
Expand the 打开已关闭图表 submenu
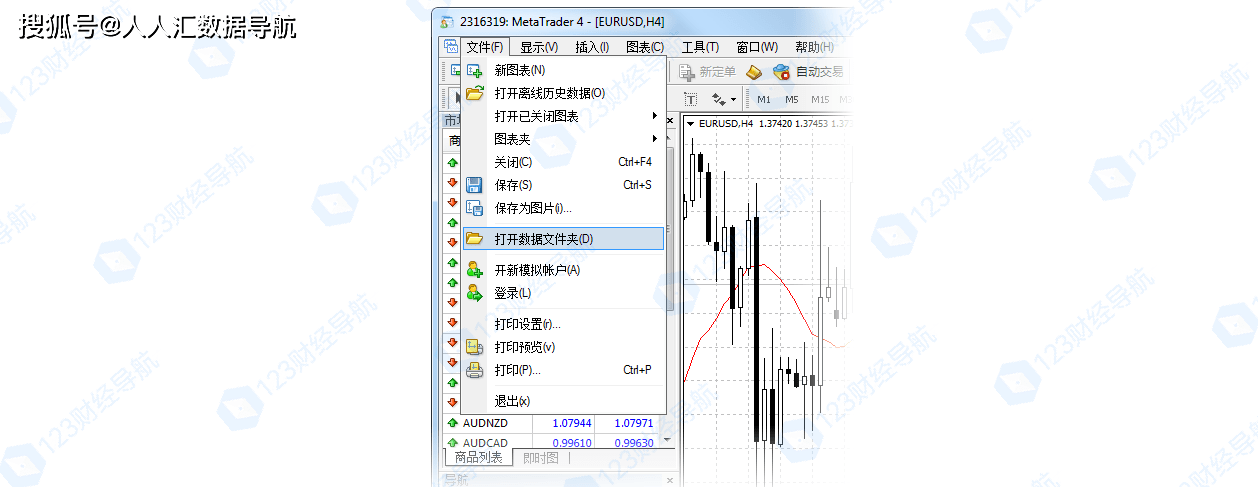[563, 116]
